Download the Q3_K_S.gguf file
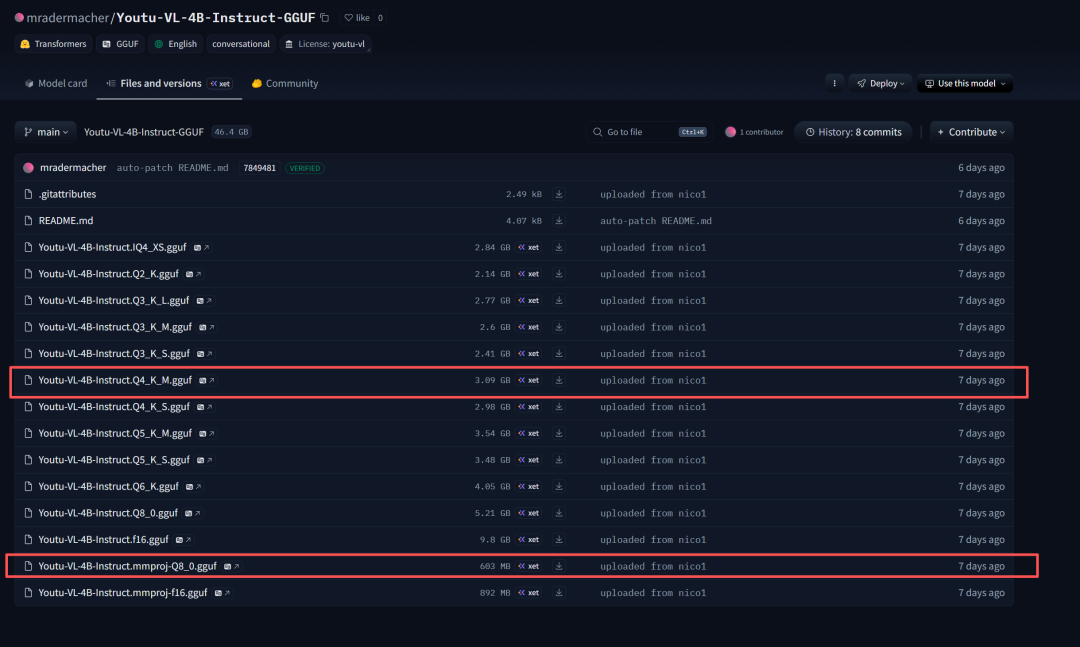This screenshot has height=647, width=1080. 559,353
